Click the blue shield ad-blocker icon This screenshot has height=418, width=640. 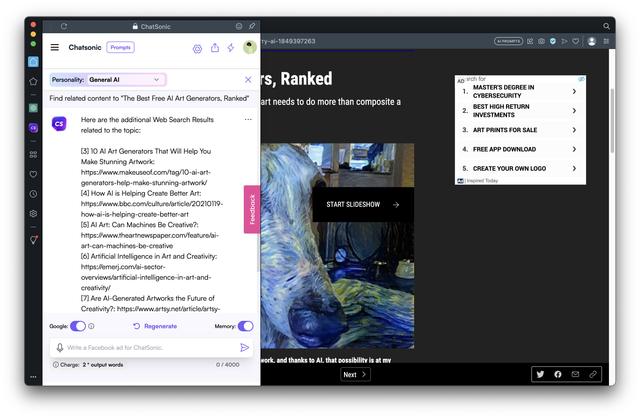pos(553,41)
